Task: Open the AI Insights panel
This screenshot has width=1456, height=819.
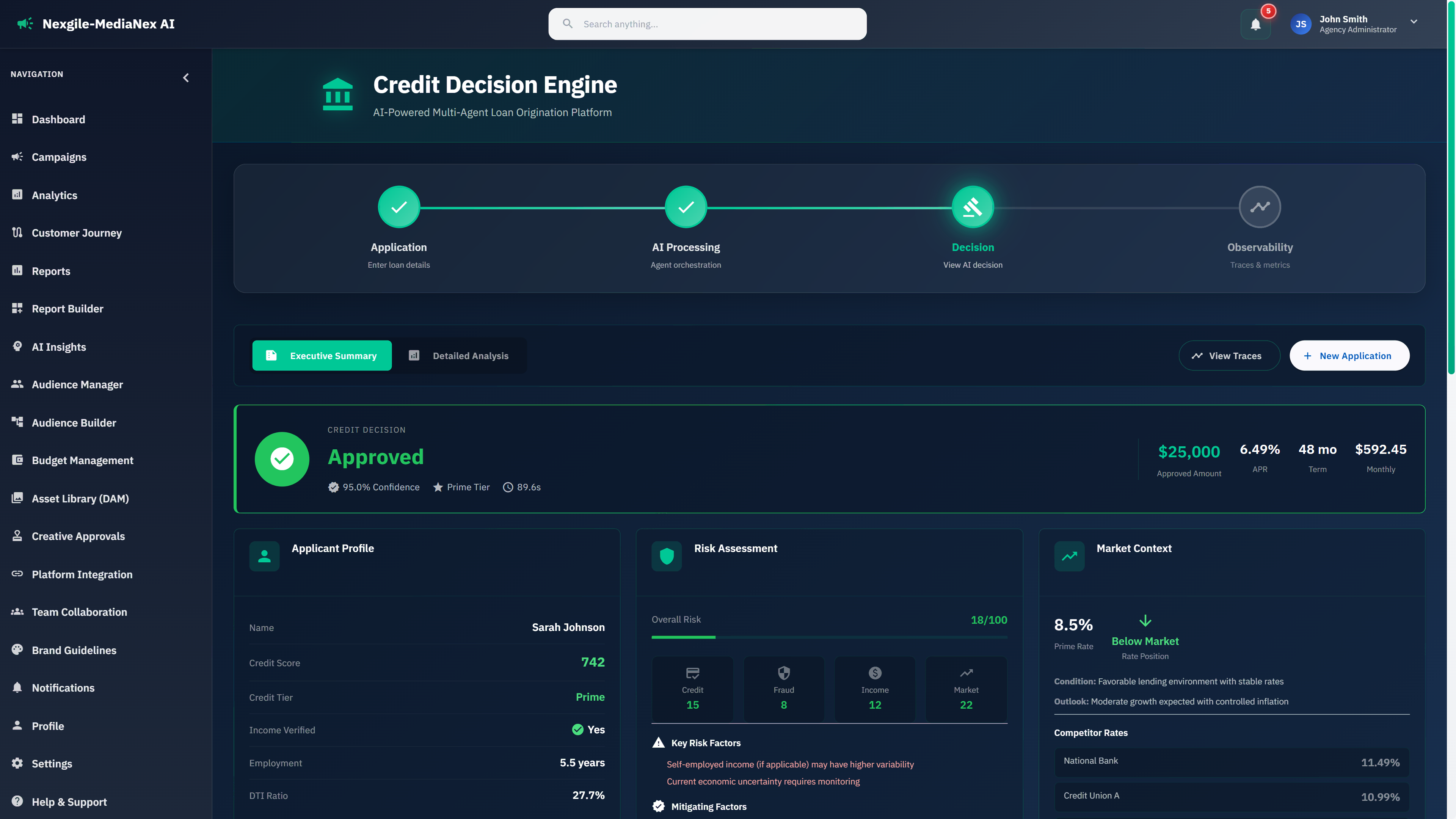Action: pyautogui.click(x=59, y=347)
